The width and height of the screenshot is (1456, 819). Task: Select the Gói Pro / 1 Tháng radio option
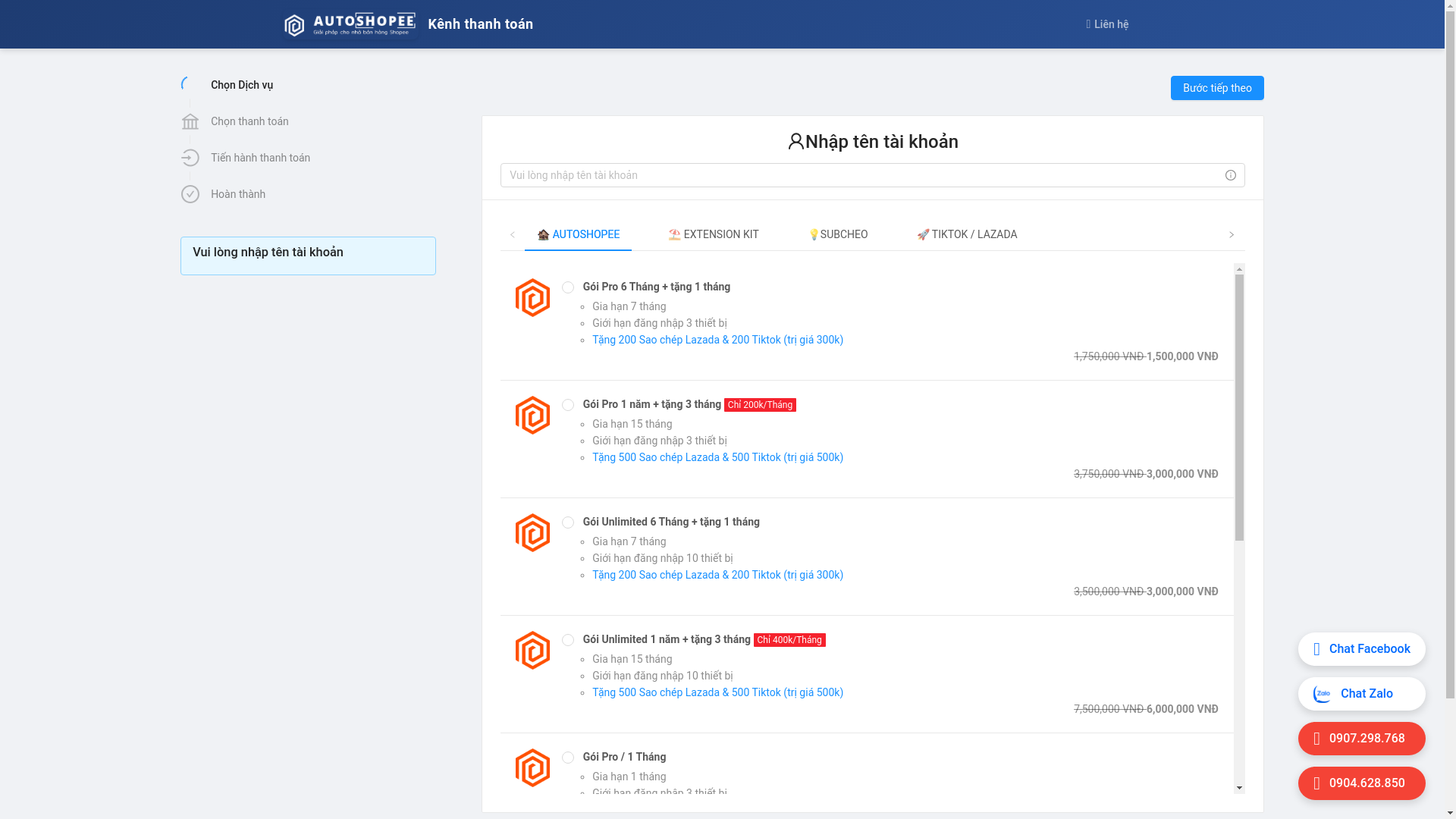[568, 758]
